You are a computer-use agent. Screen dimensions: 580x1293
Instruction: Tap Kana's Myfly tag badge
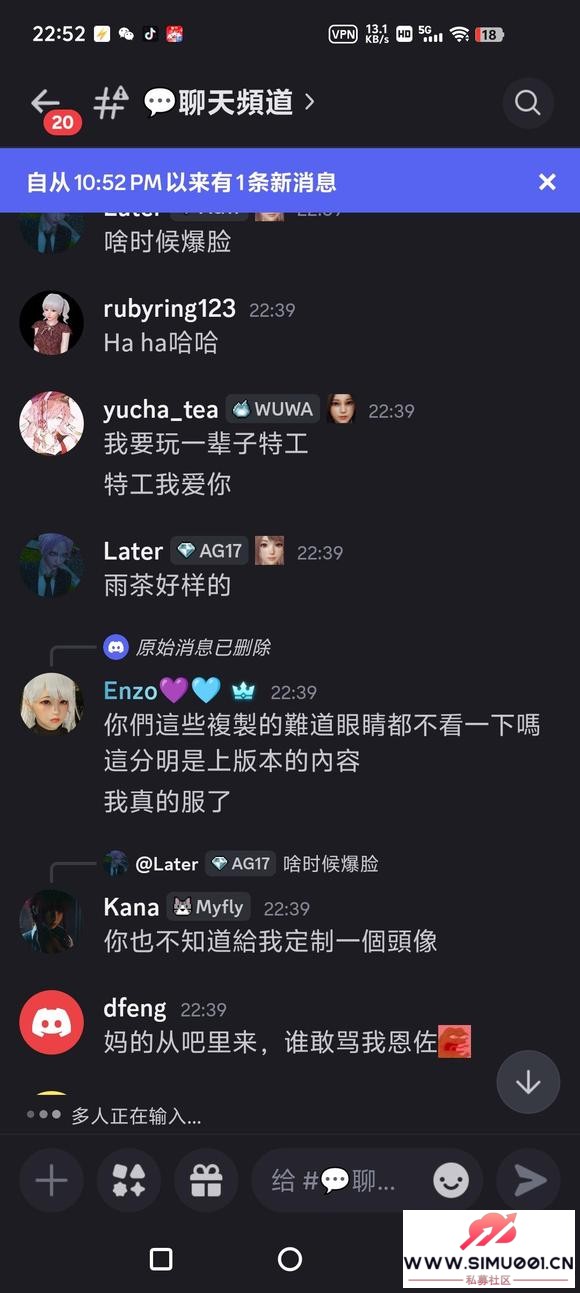tap(208, 907)
